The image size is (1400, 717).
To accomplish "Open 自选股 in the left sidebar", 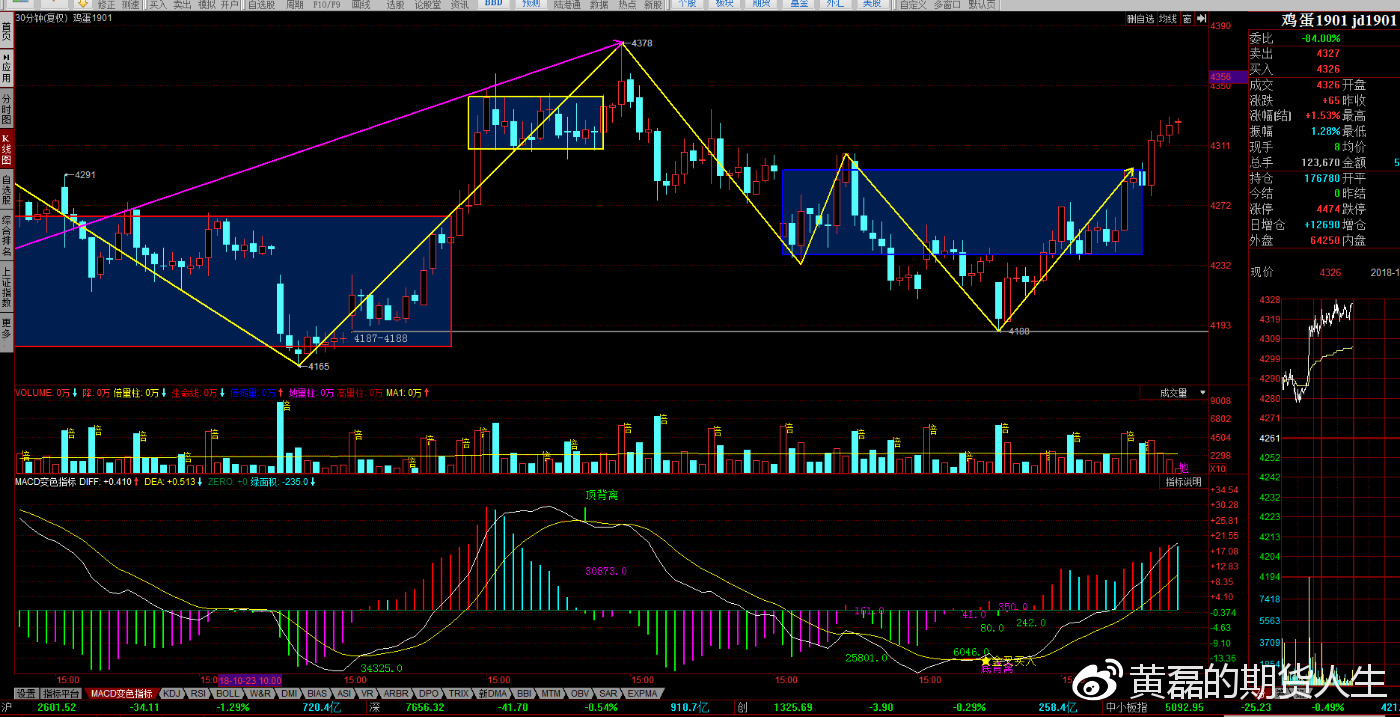I will point(6,190).
